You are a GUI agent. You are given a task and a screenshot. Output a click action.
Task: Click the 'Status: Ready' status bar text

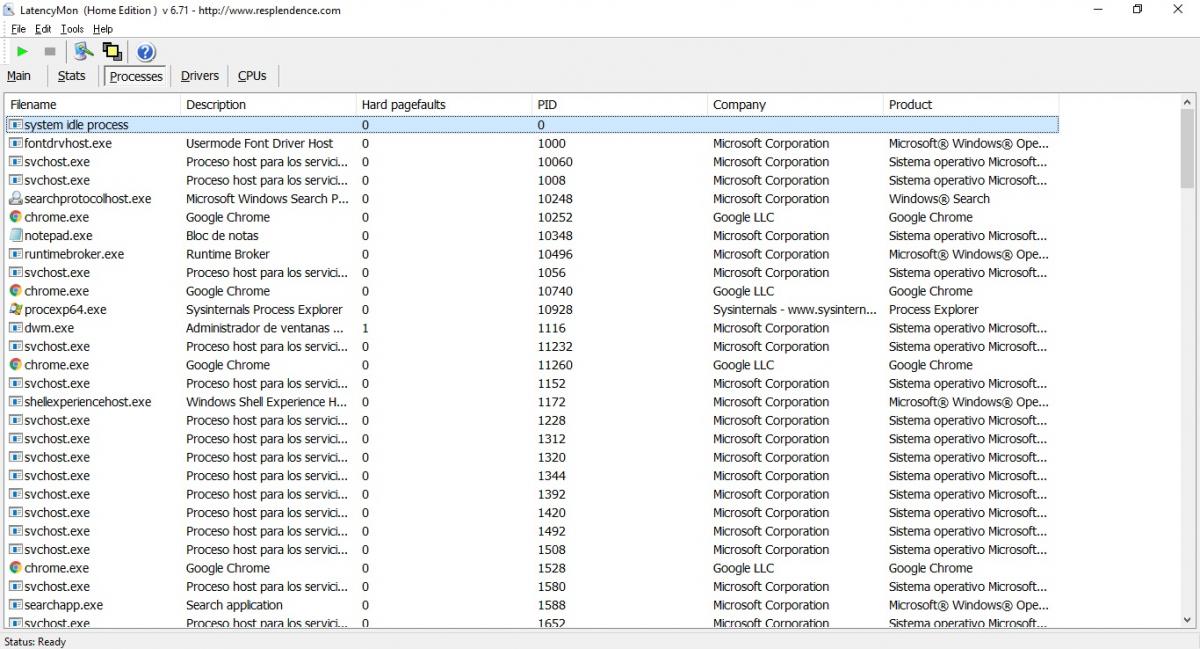coord(35,641)
